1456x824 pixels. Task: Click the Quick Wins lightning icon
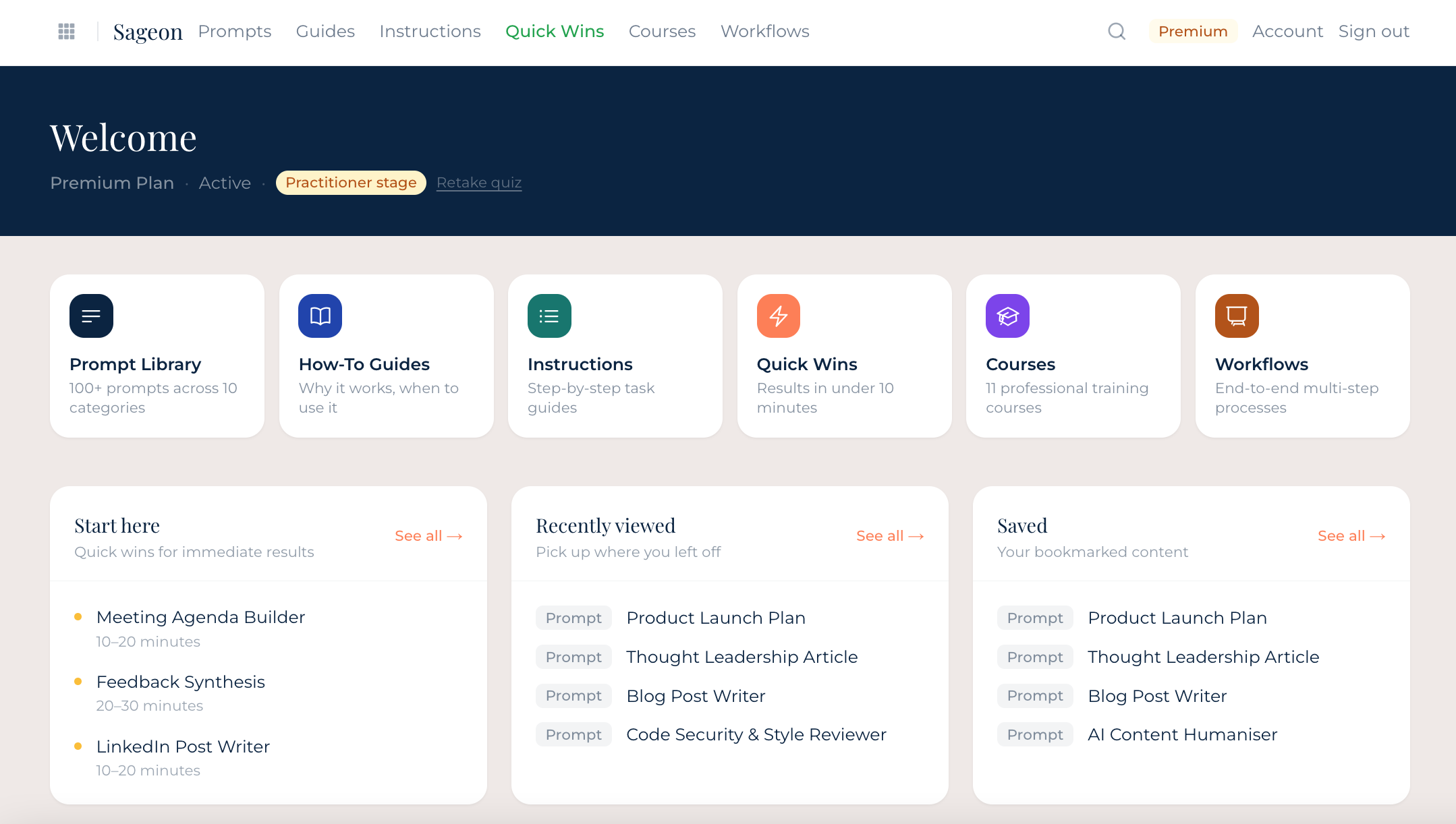point(779,316)
